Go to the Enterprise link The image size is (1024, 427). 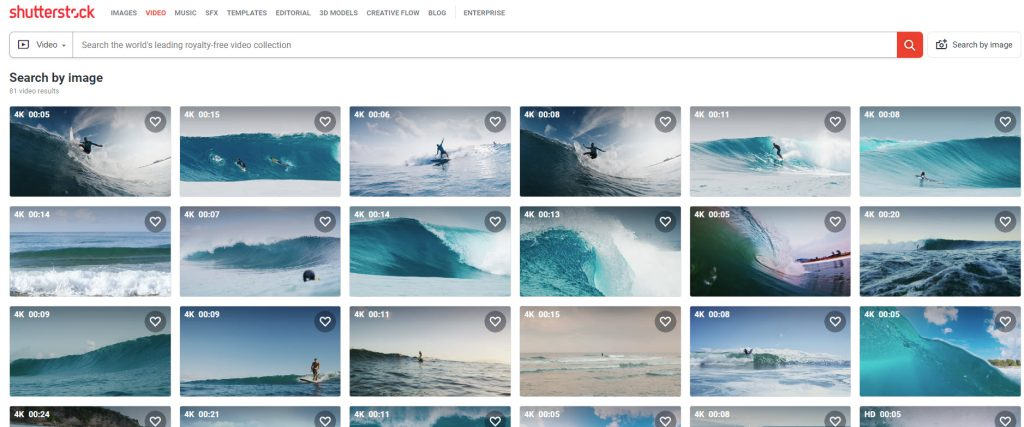[484, 13]
